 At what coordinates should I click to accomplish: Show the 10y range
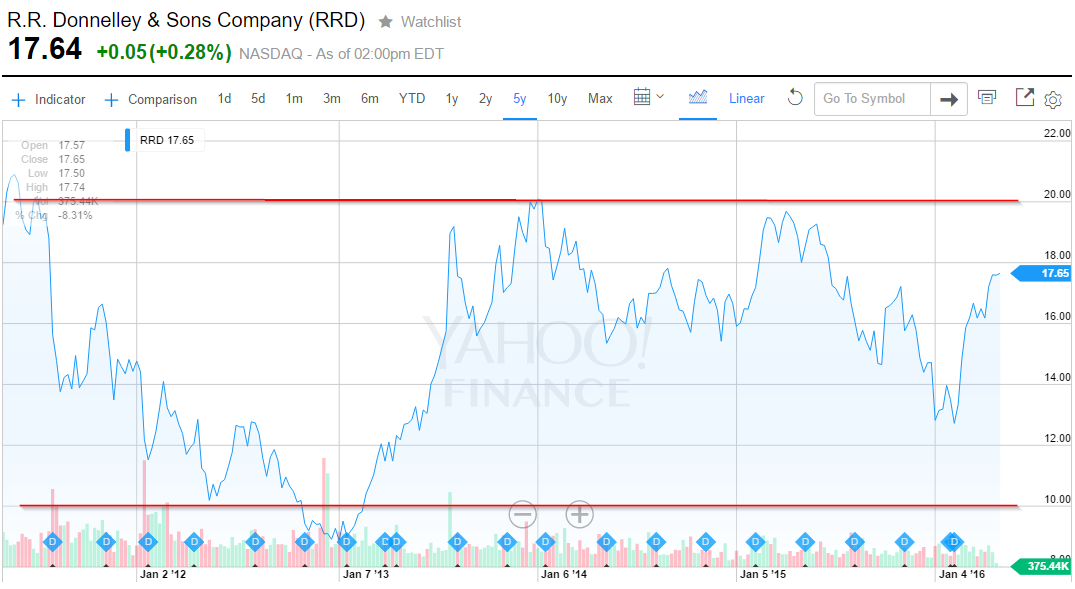coord(557,99)
